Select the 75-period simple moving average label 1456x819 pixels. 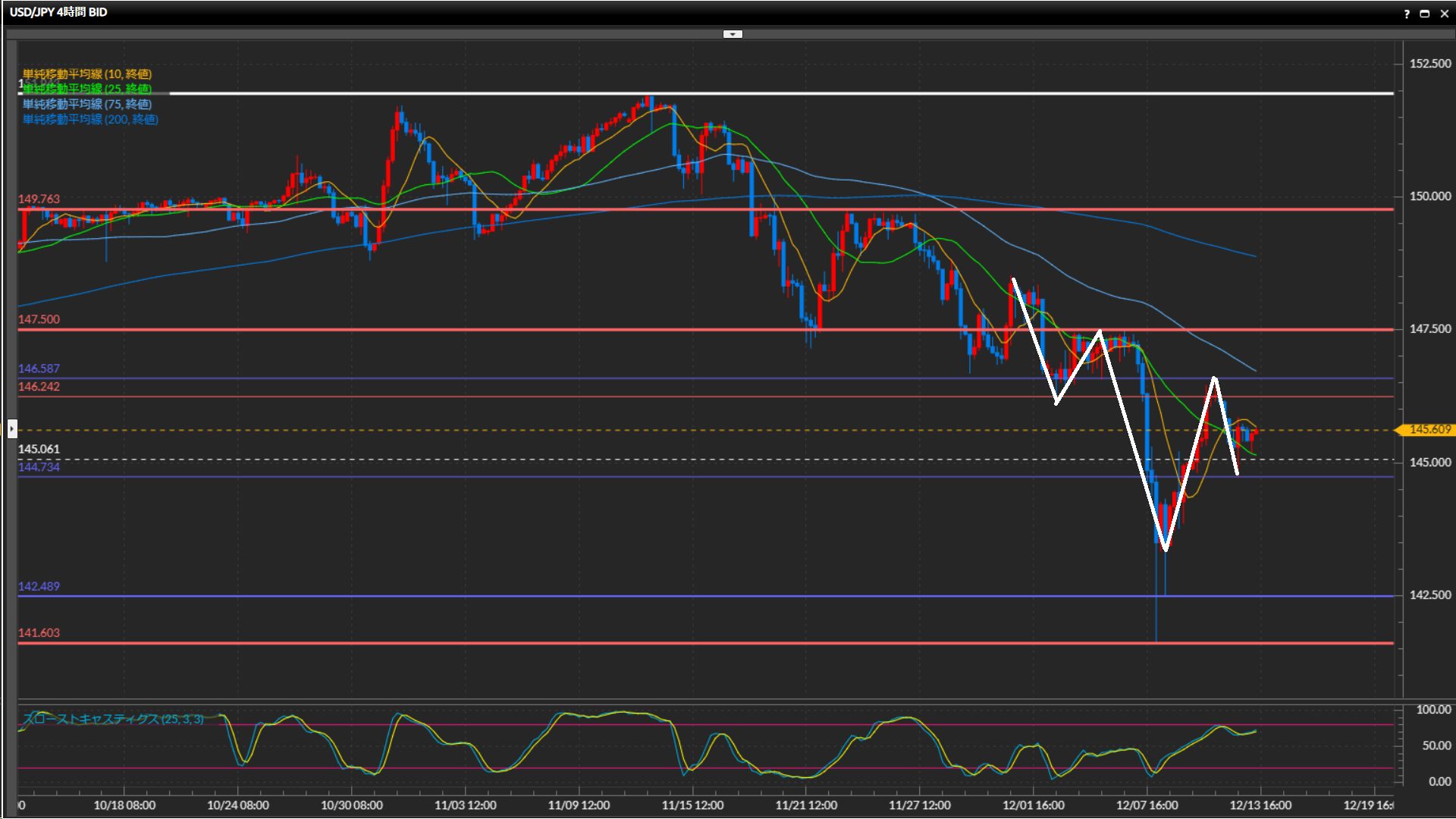87,104
